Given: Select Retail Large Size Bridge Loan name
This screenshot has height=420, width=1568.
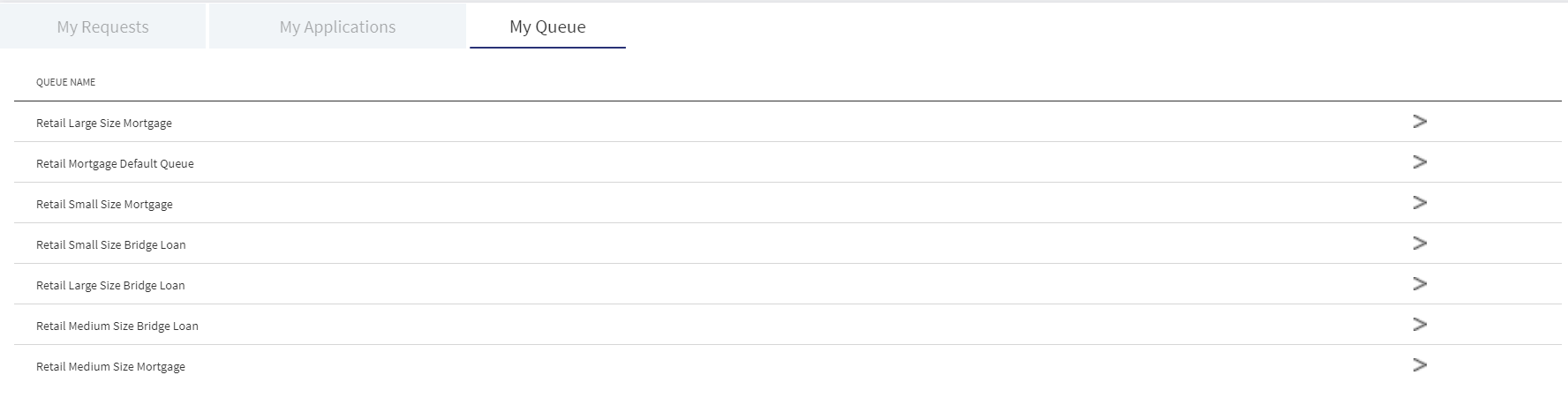Looking at the screenshot, I should click(110, 286).
